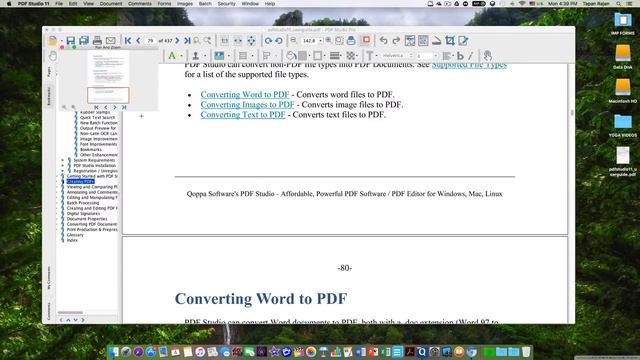Select the Fit to Width icon
Viewport: 640px width, 360px height.
(238, 40)
